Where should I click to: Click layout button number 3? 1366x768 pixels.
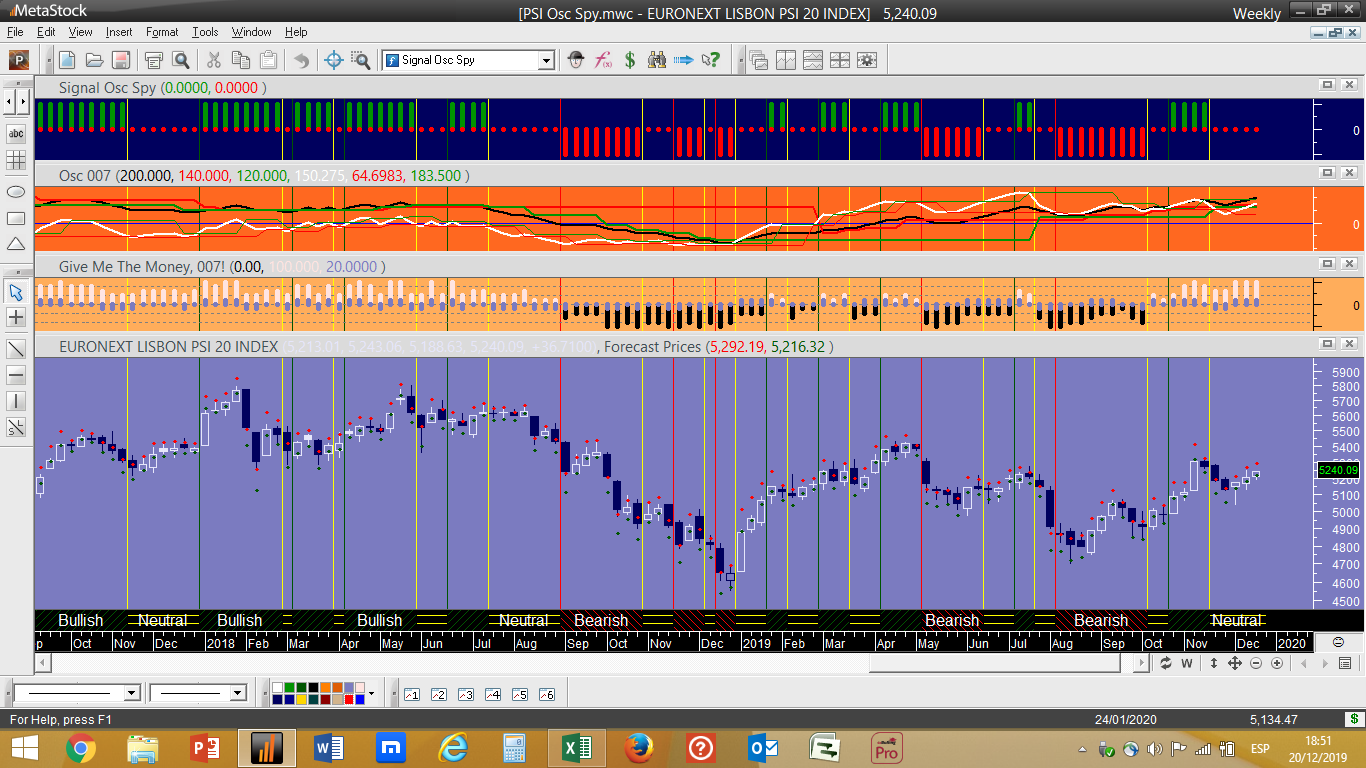(465, 694)
